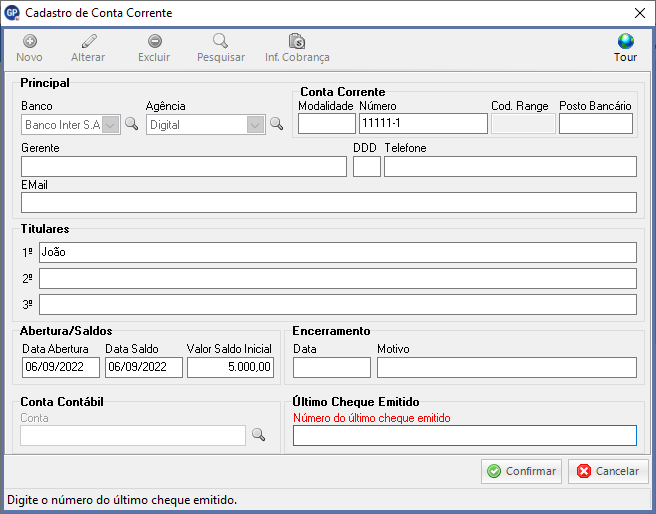Click the Cod. Range field

tap(523, 124)
